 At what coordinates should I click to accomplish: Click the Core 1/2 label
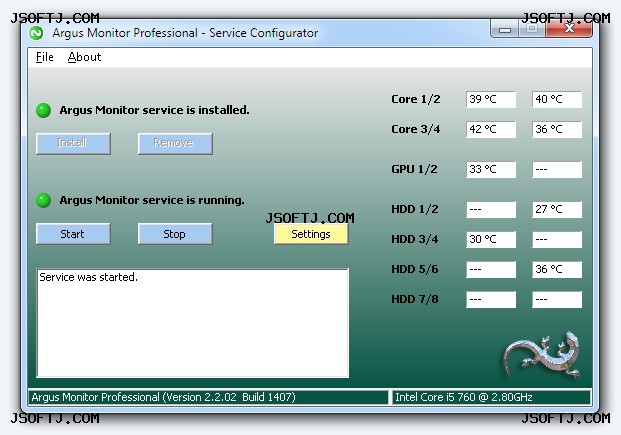[x=415, y=99]
